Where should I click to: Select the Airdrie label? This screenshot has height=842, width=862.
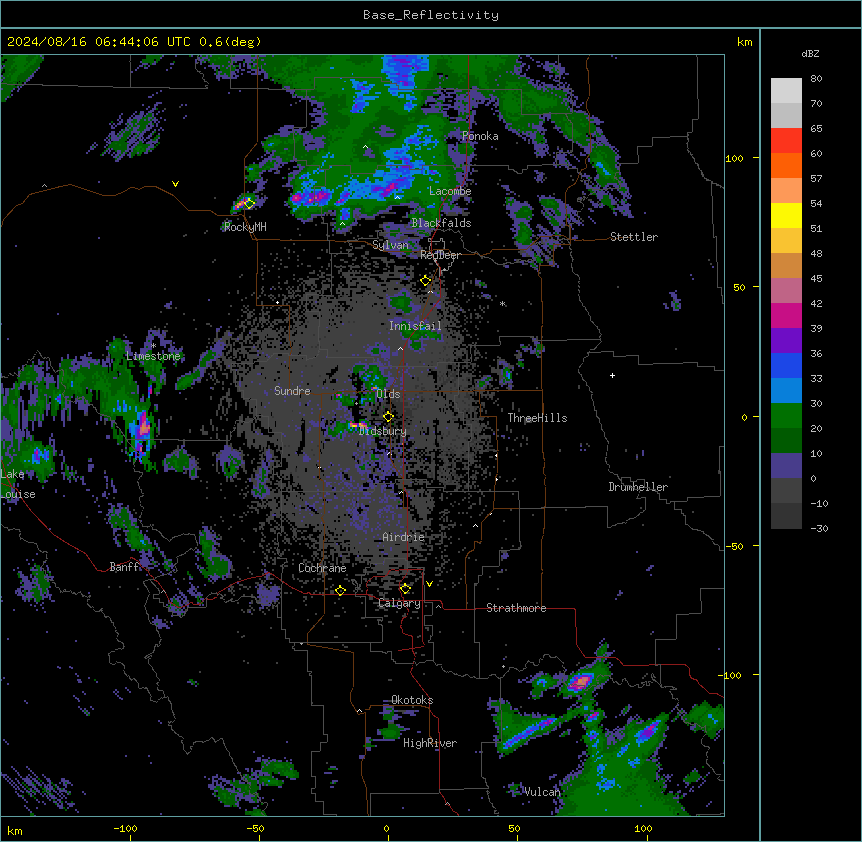pos(404,537)
